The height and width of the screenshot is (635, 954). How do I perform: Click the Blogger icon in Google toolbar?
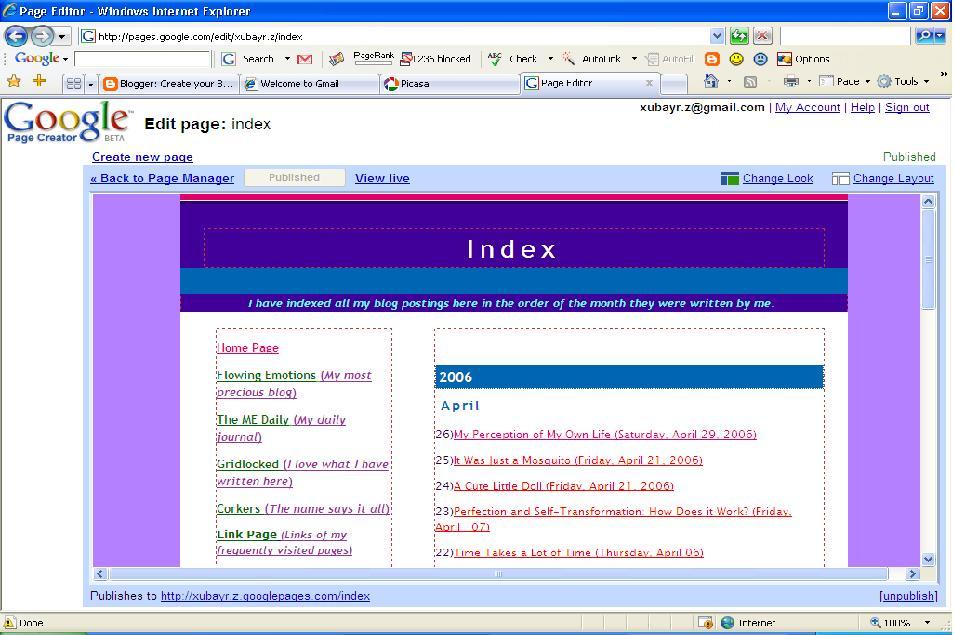tap(712, 59)
